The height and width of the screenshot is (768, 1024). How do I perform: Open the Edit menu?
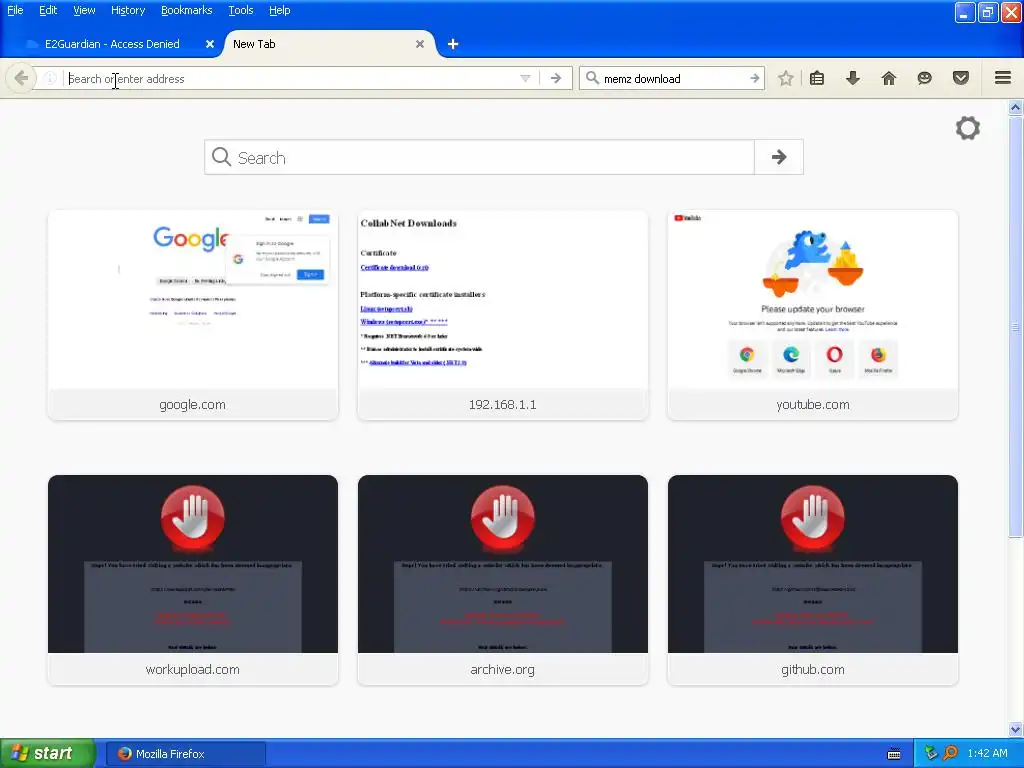tap(48, 10)
